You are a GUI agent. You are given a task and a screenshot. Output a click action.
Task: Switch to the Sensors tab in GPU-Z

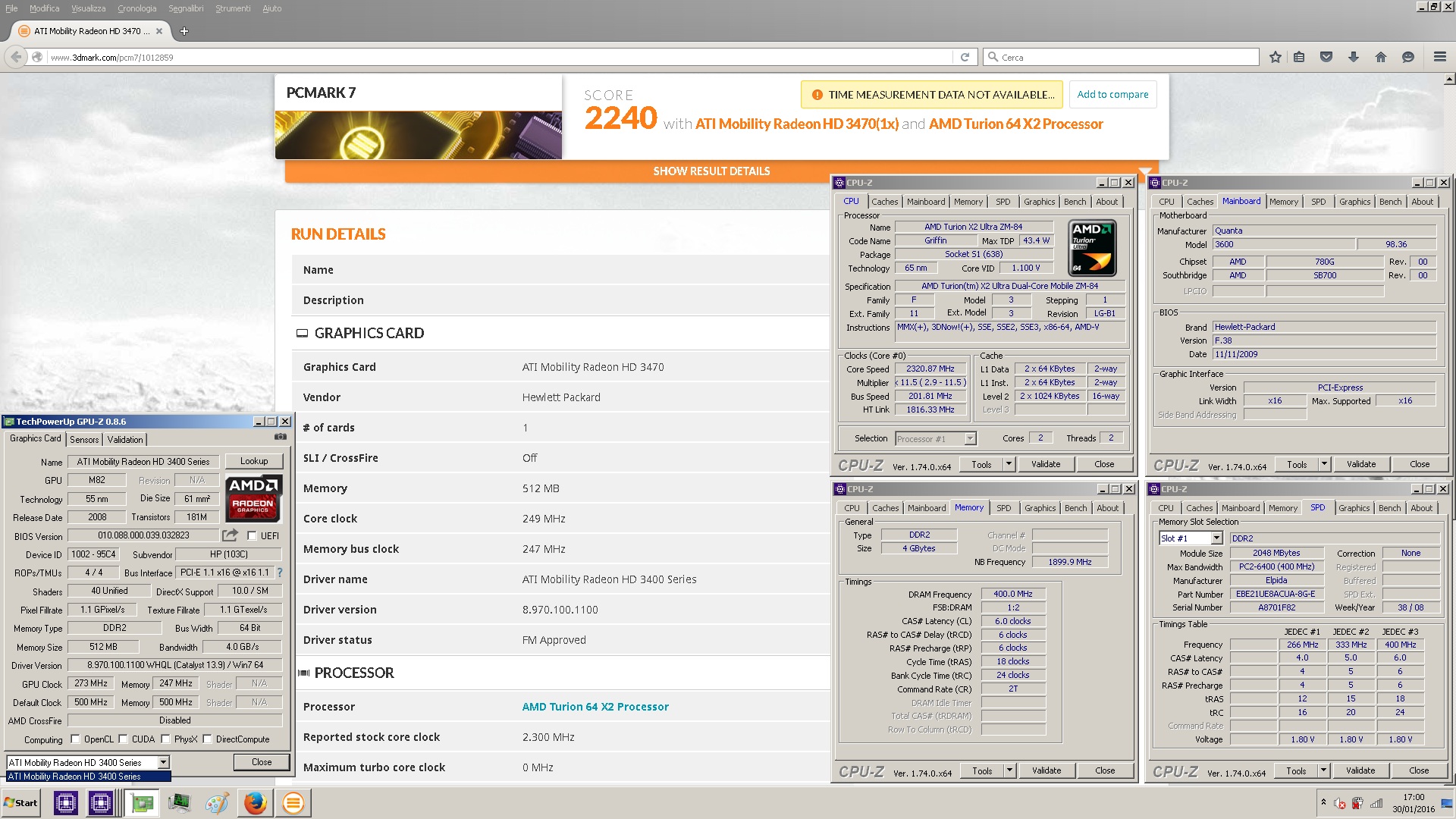point(84,439)
